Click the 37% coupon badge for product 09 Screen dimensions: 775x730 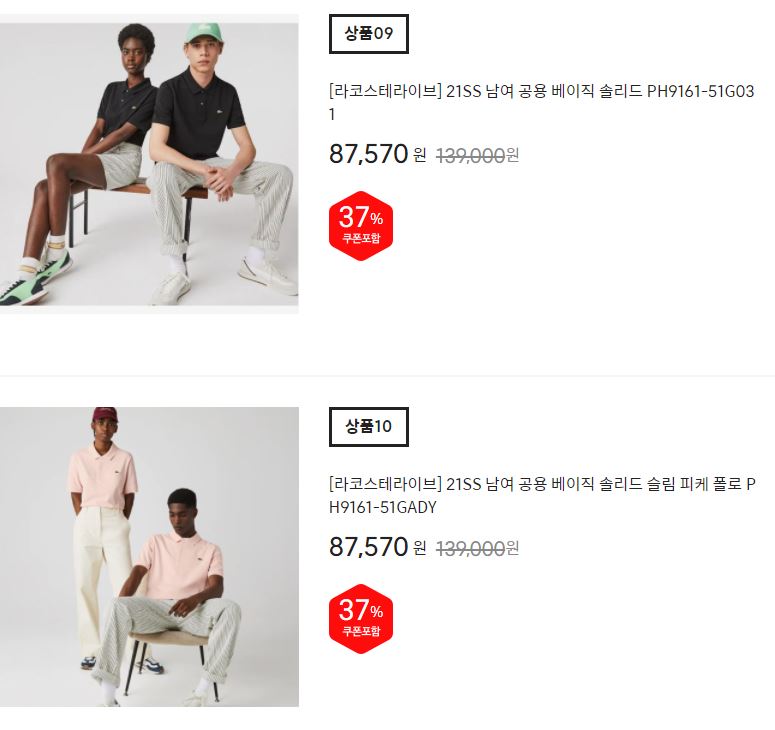pyautogui.click(x=361, y=226)
